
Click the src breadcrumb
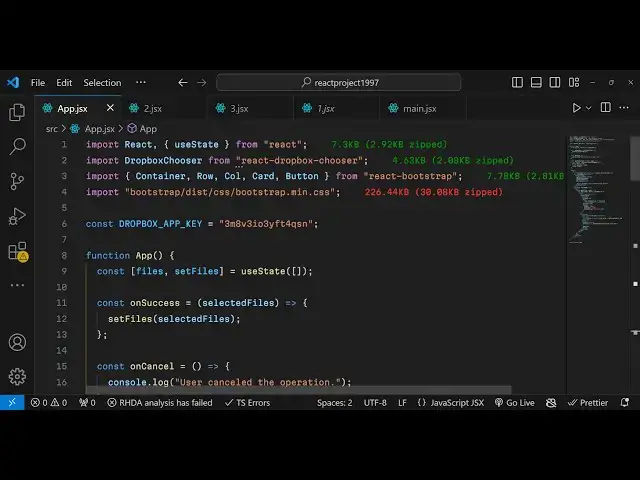[51, 129]
